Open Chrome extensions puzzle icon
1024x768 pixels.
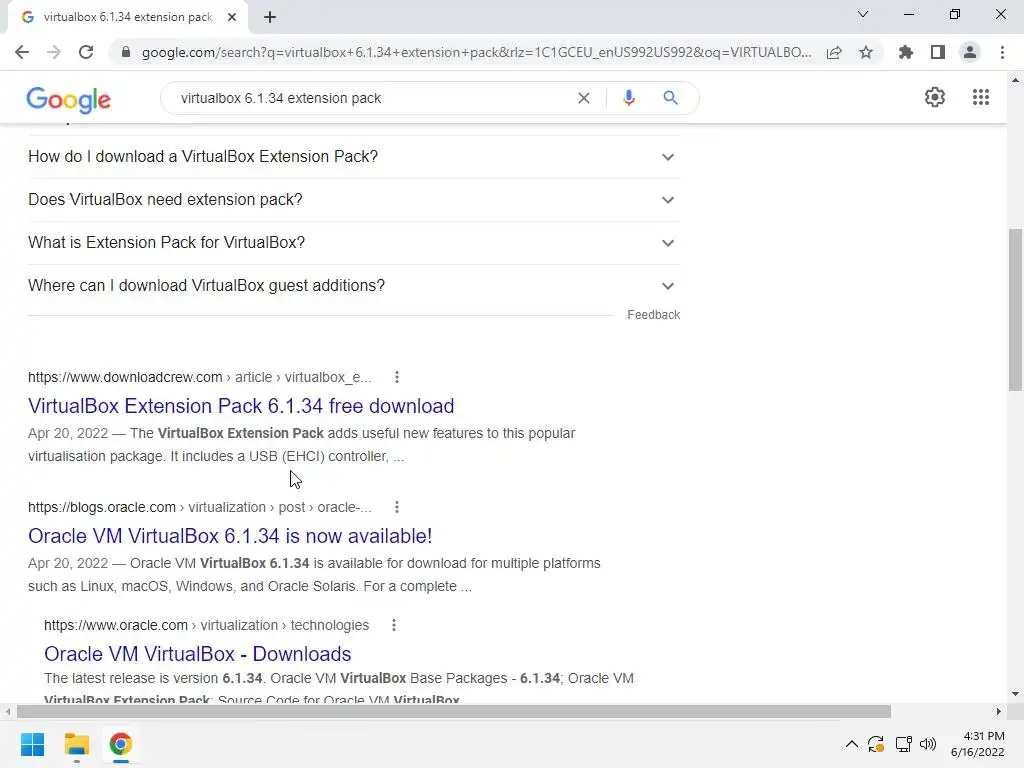(906, 52)
